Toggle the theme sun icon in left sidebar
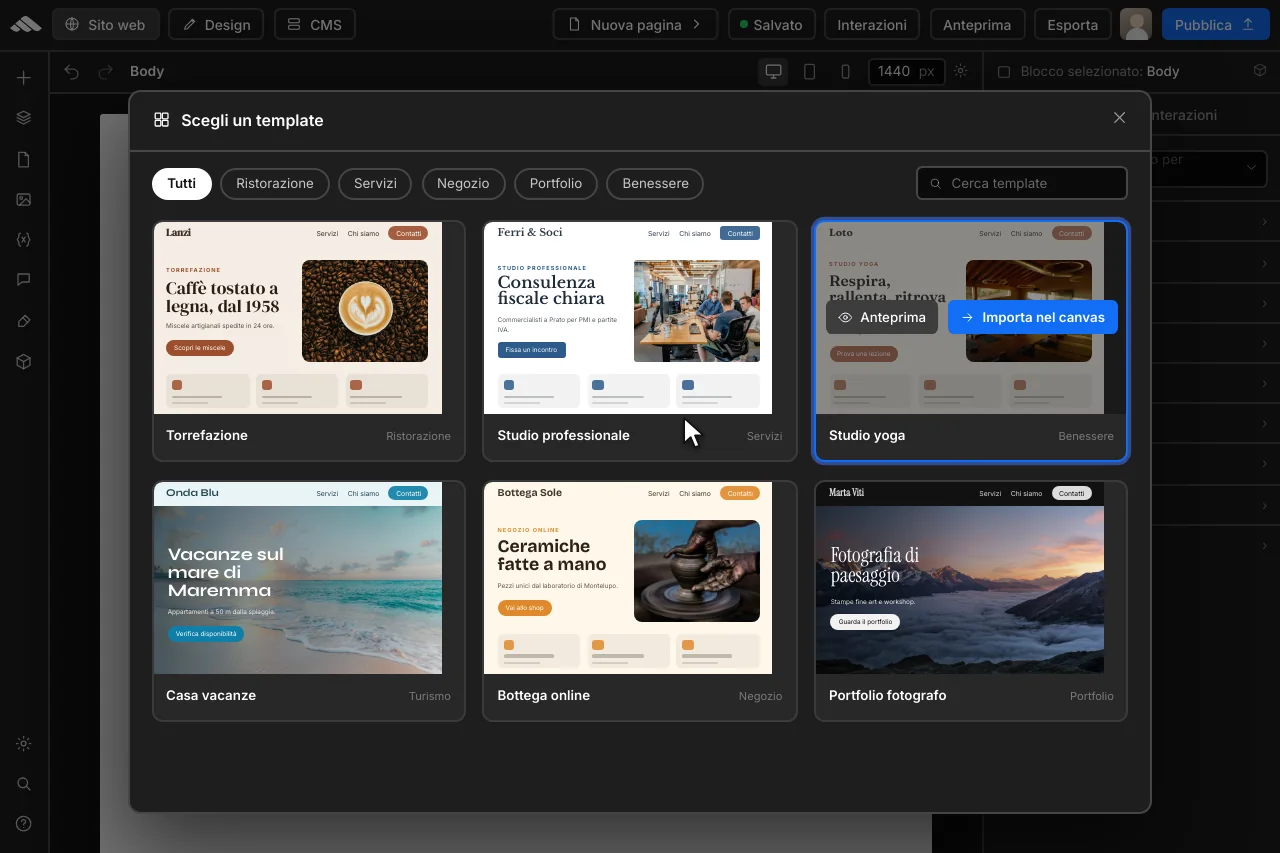 click(x=24, y=744)
